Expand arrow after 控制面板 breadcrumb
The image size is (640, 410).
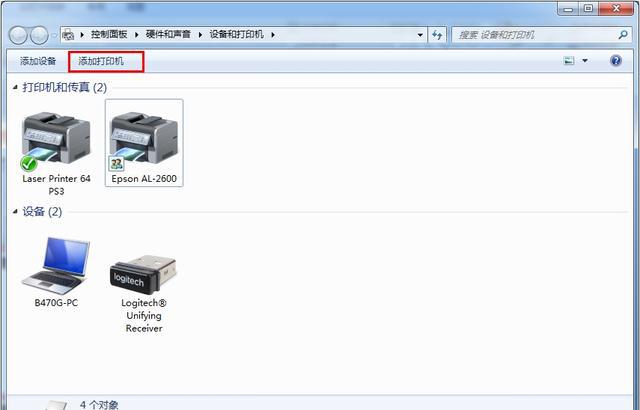[137, 35]
